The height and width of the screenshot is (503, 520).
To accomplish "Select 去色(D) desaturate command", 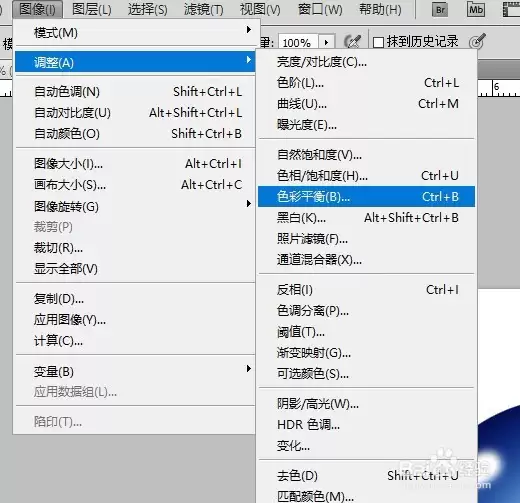I will tap(366, 476).
